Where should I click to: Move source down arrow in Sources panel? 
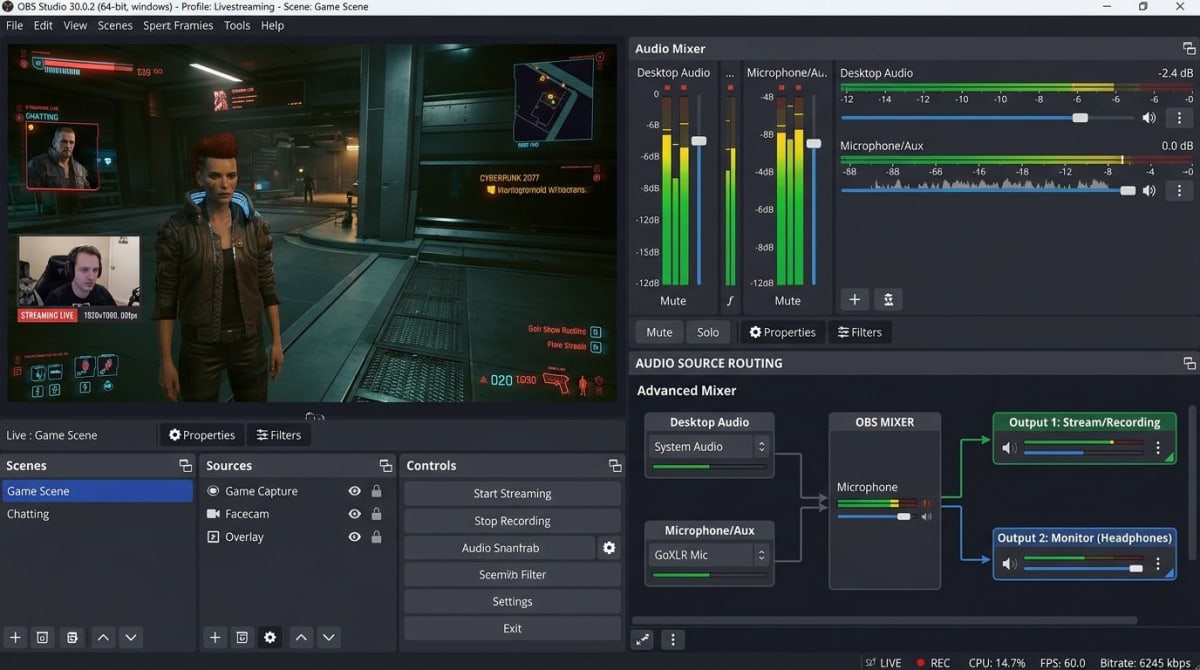pos(329,637)
